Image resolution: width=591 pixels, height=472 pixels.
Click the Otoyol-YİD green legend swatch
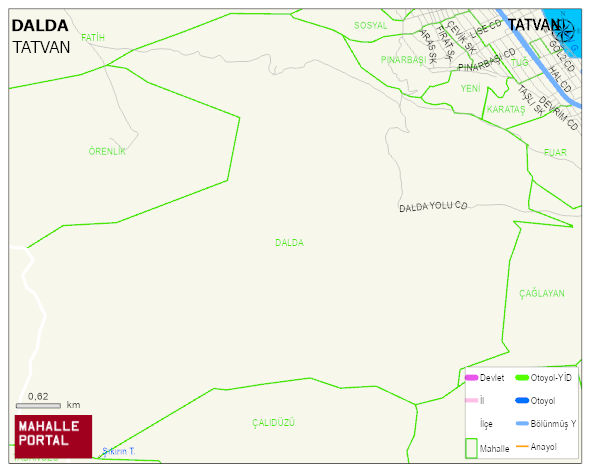[522, 378]
